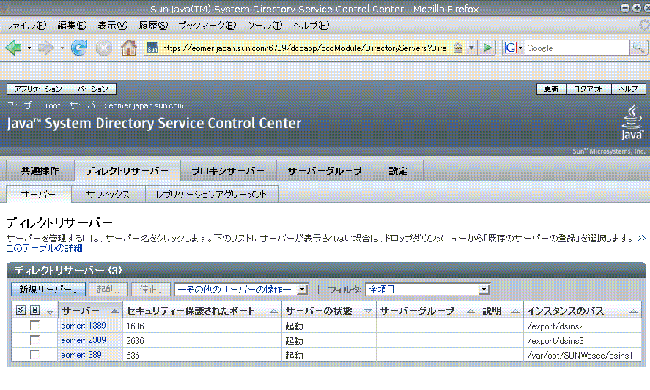Open the 表示 menu
Viewport: 650px width, 390px height.
click(x=112, y=26)
